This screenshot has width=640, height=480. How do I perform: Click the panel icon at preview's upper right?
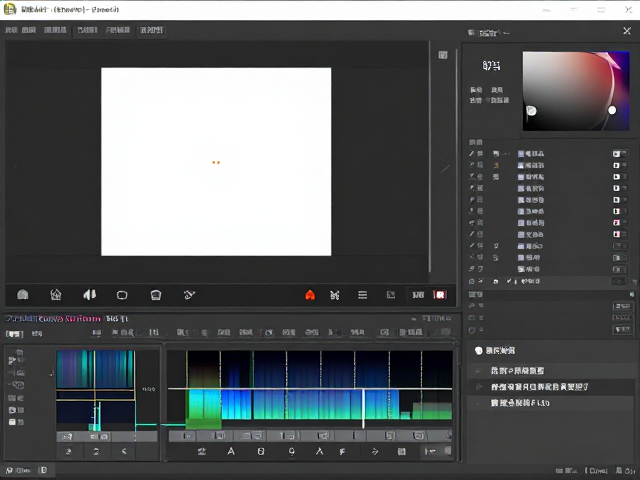[443, 55]
